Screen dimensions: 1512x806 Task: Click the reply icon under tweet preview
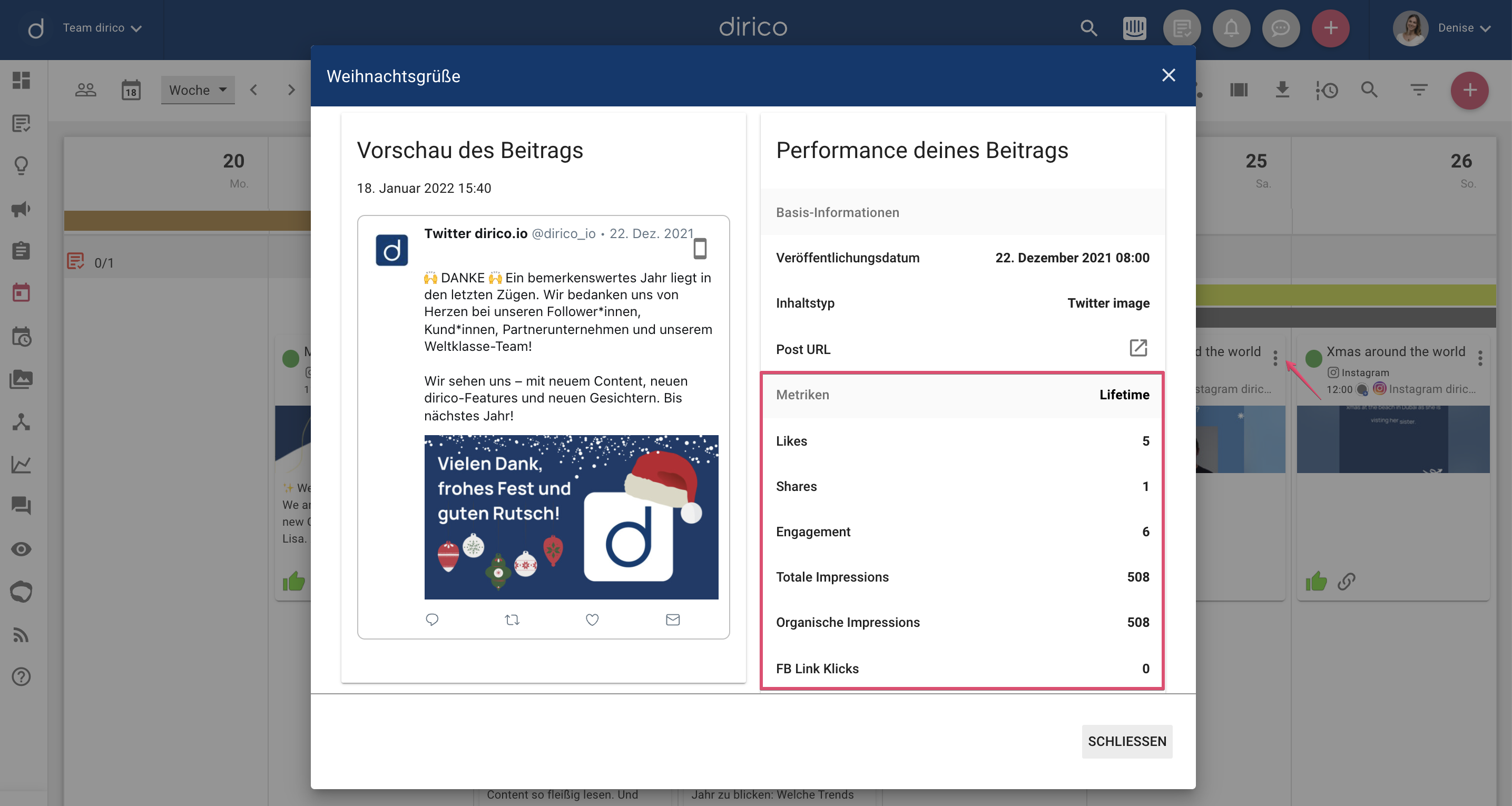pos(432,620)
